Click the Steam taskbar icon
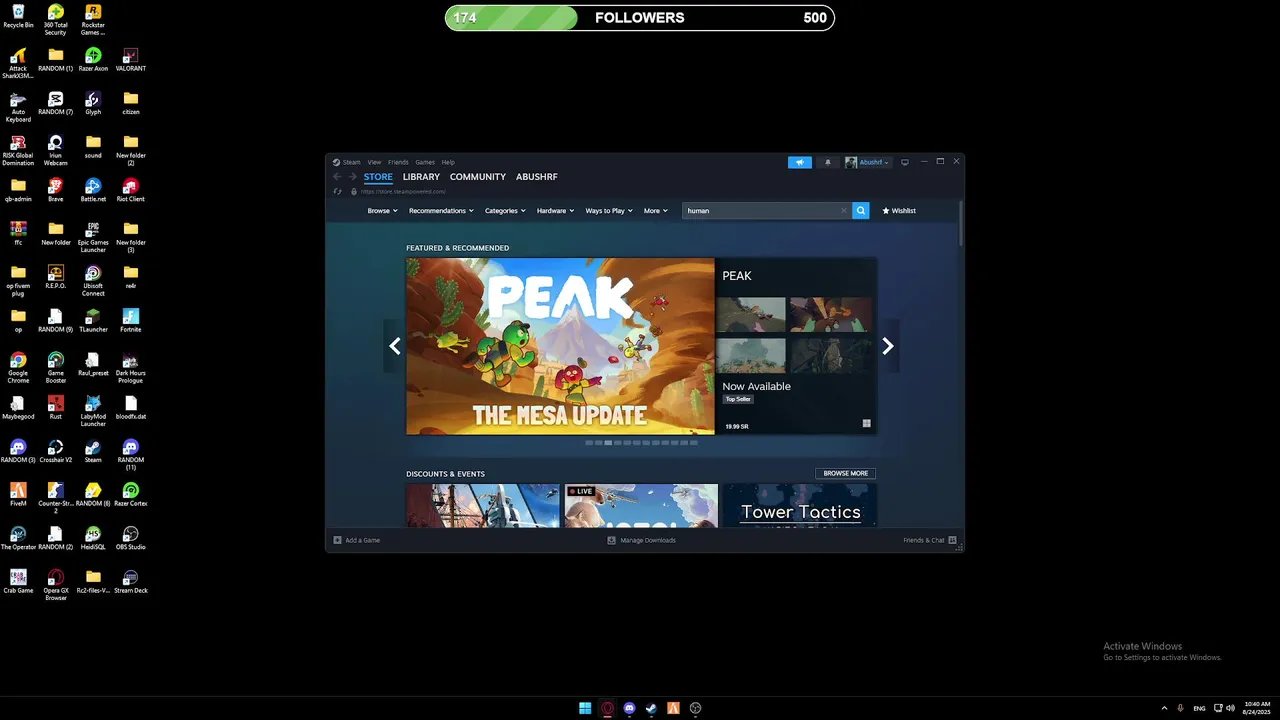Viewport: 1280px width, 720px height. (x=651, y=708)
